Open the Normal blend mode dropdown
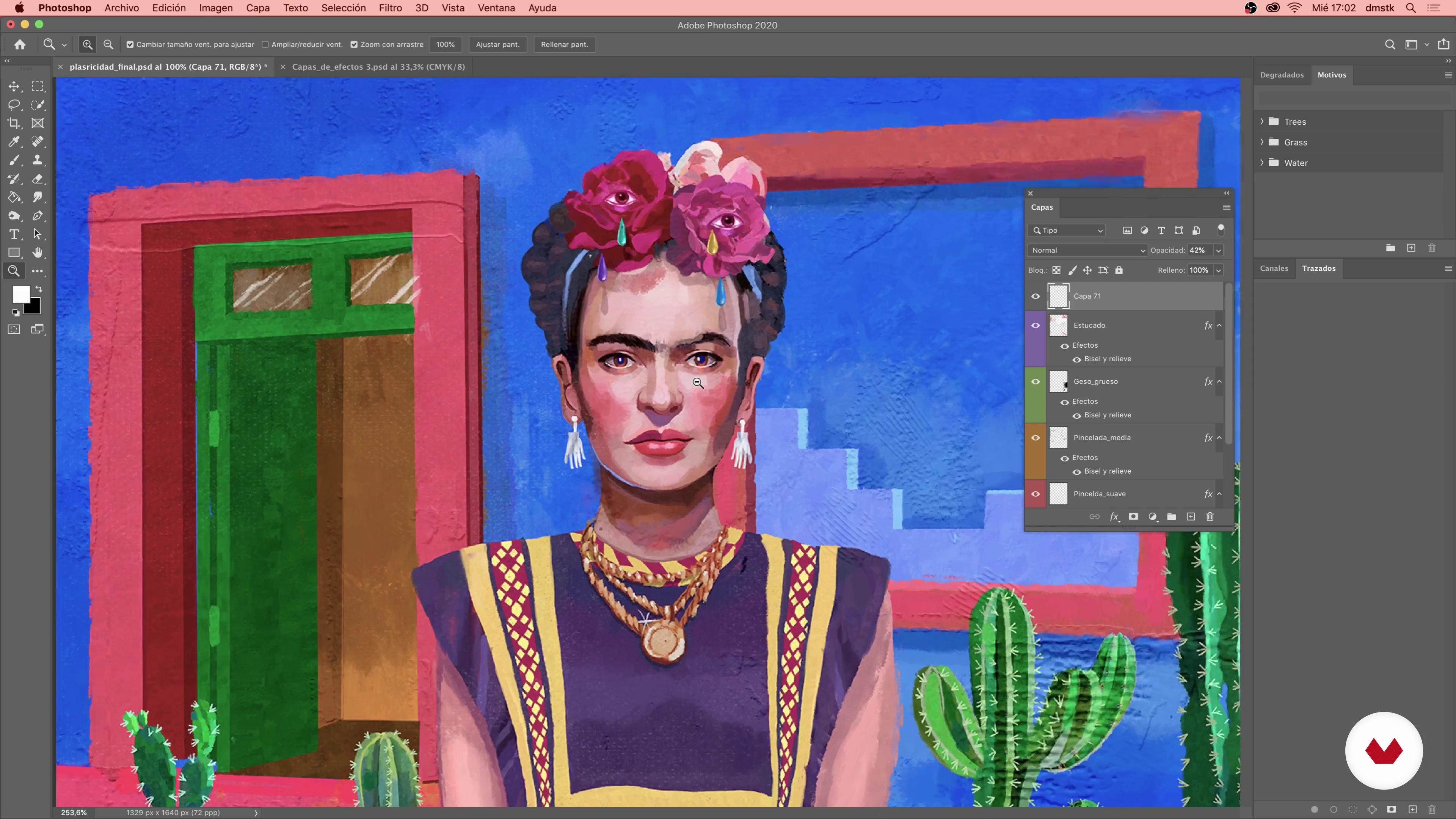 (1087, 250)
